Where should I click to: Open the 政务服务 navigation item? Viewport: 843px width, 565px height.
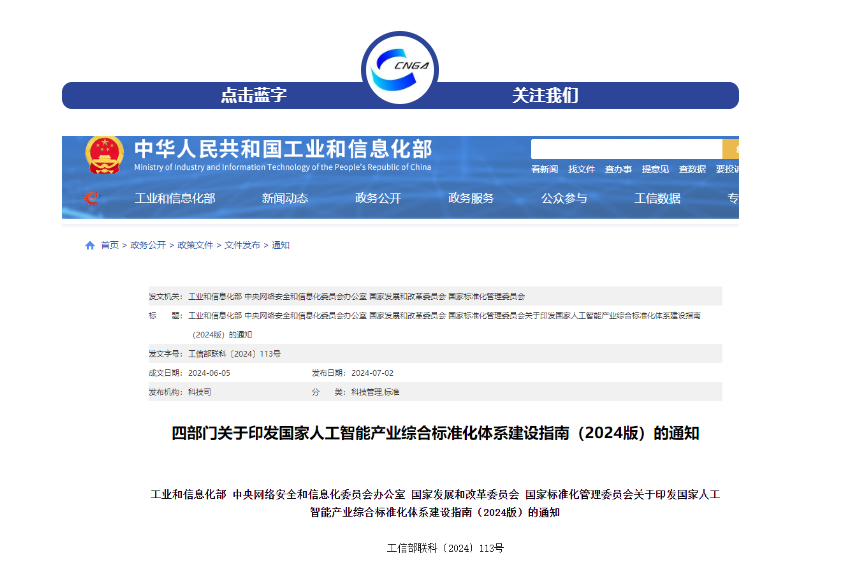(471, 198)
